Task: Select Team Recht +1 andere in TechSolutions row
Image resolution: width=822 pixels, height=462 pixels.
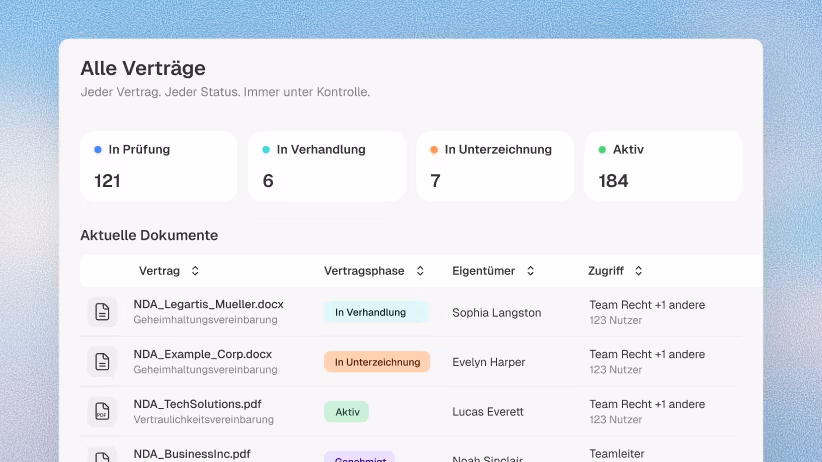Action: pyautogui.click(x=647, y=404)
